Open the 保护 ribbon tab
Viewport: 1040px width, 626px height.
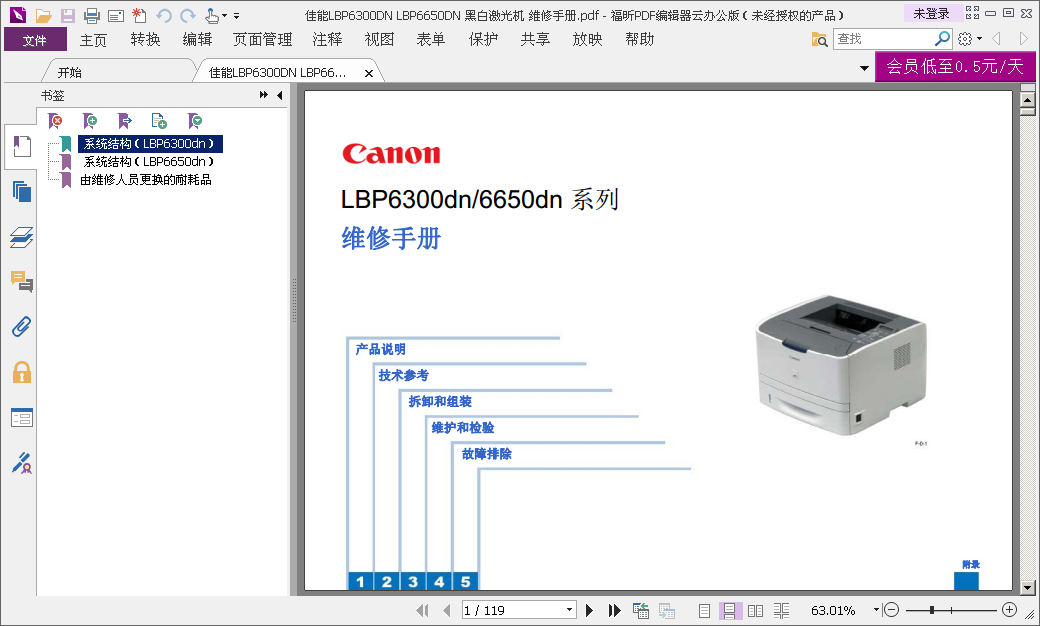(x=483, y=40)
